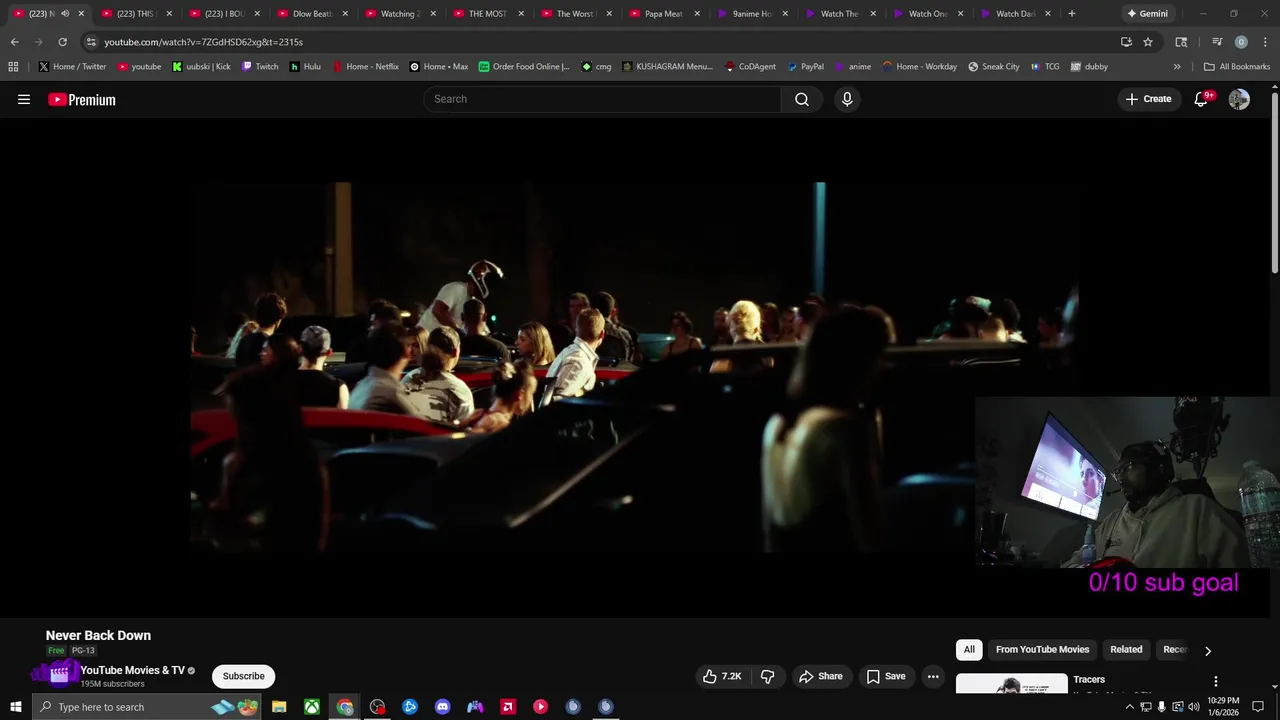Mute the playing first tab audio
Screen dimensions: 1280x720
pos(65,14)
